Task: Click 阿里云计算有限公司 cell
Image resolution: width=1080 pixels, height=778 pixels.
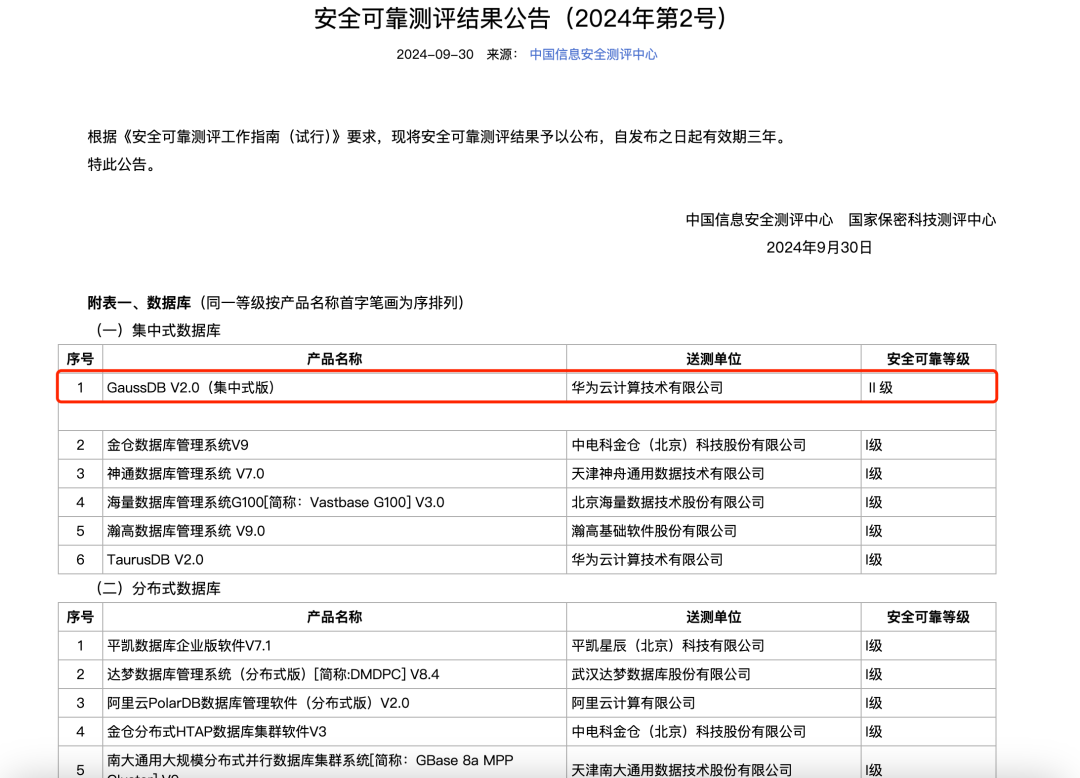Action: pyautogui.click(x=714, y=704)
